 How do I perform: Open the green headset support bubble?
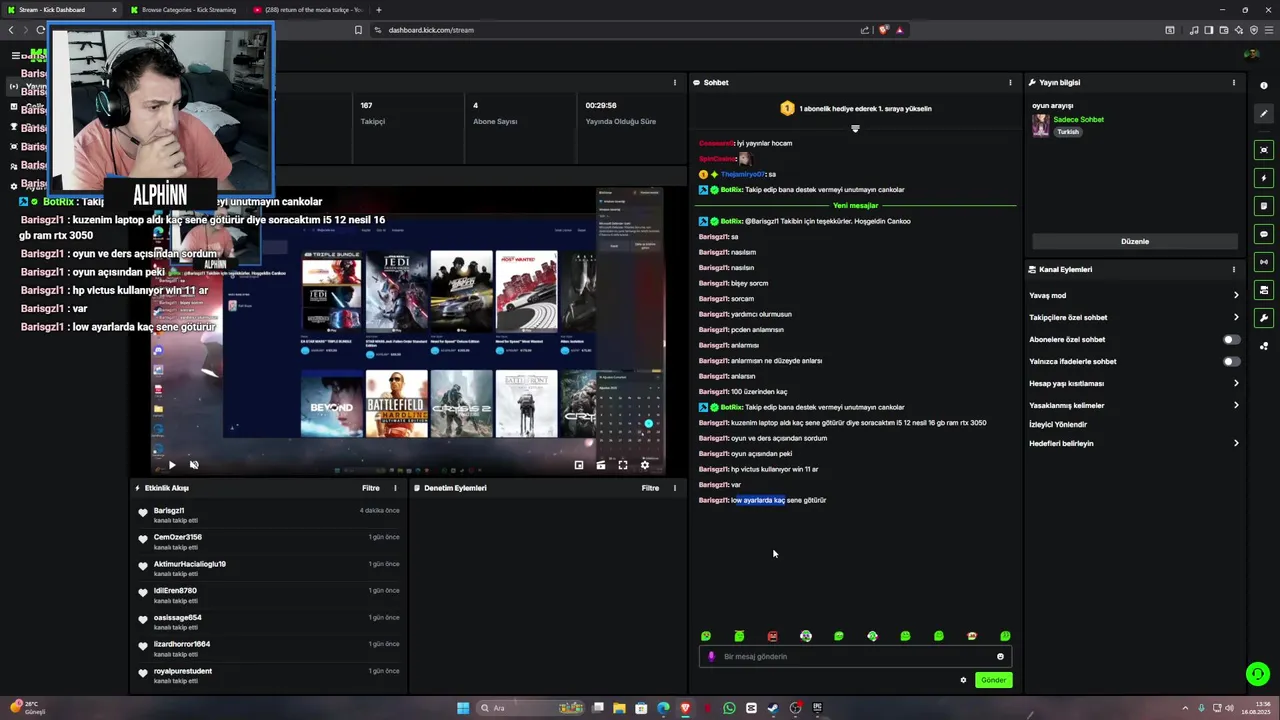(x=1258, y=674)
